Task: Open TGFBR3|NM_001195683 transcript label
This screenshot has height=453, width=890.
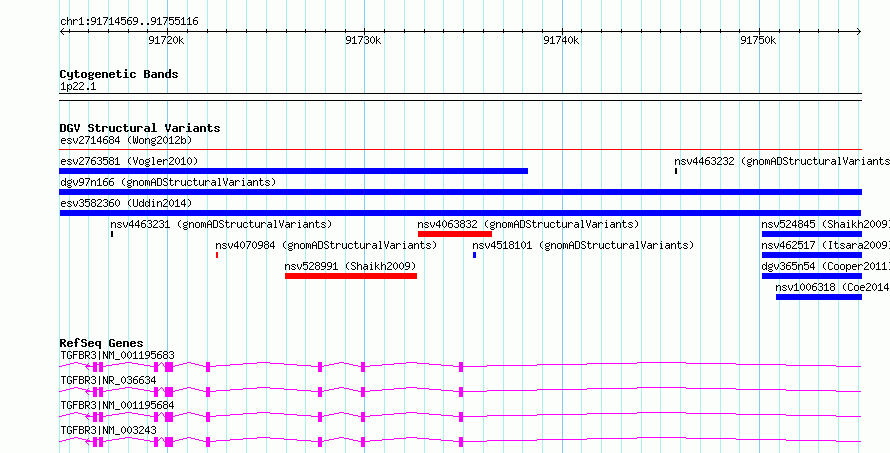Action: [117, 355]
